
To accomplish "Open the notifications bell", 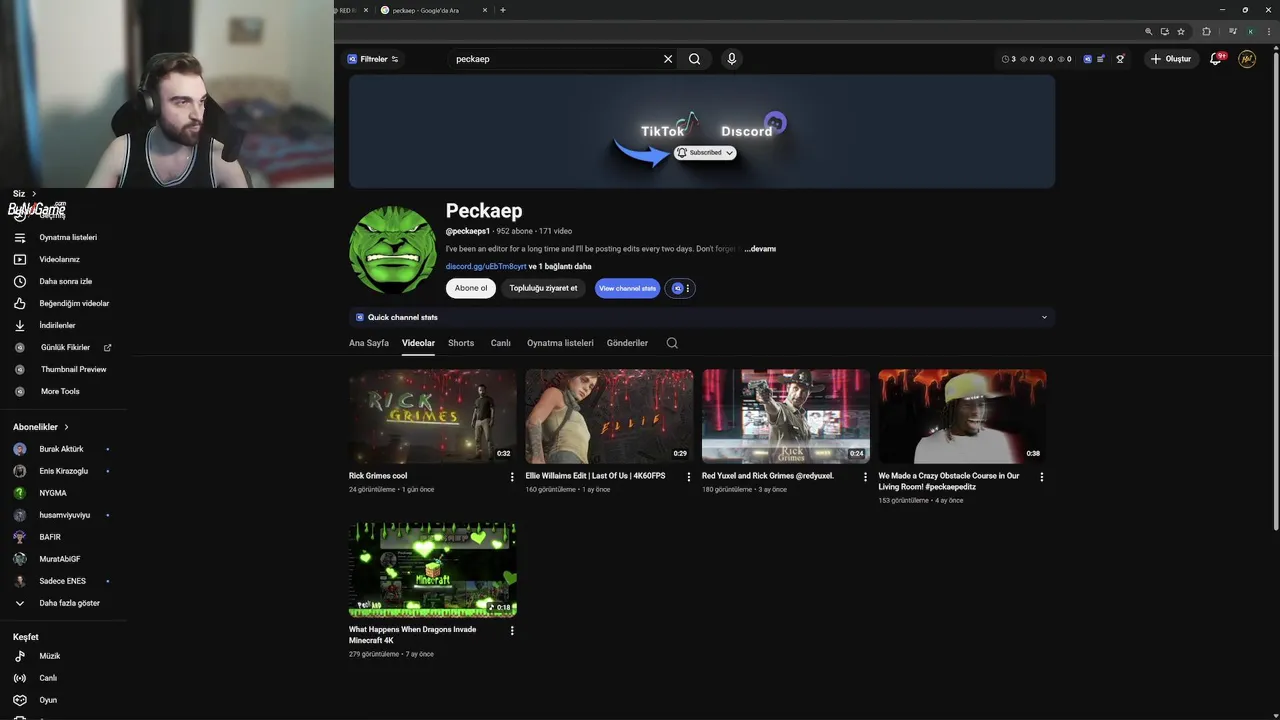I will pos(1216,59).
